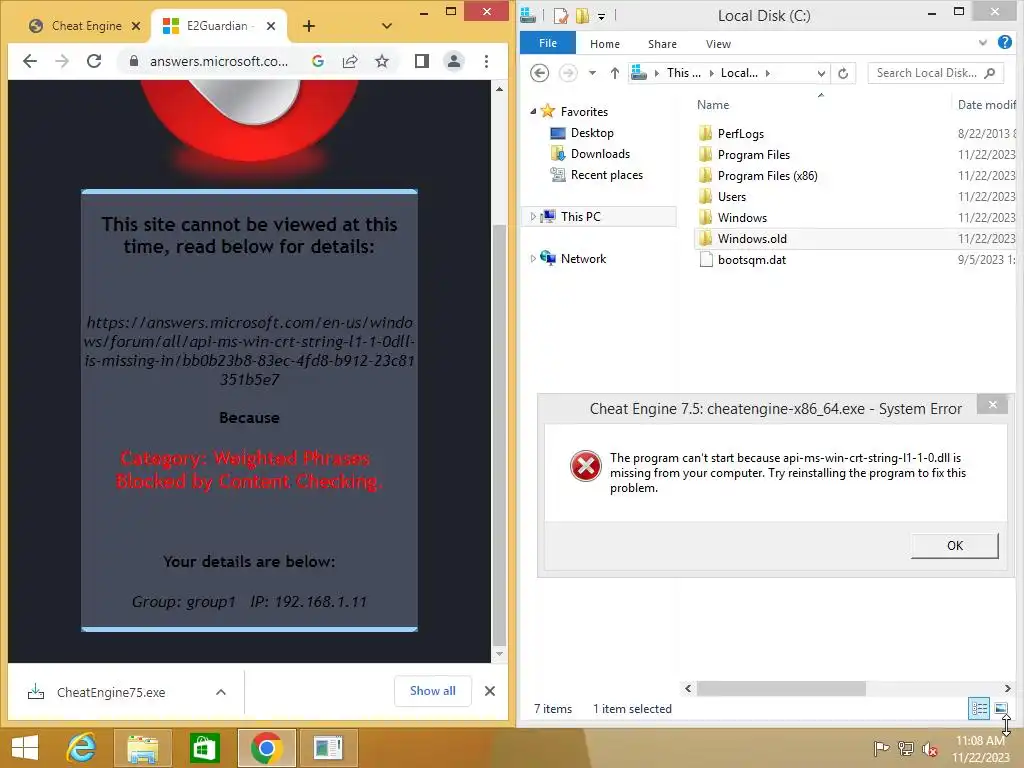Image resolution: width=1024 pixels, height=768 pixels.
Task: Click the answers.microsoft.com address bar
Action: coord(219,61)
